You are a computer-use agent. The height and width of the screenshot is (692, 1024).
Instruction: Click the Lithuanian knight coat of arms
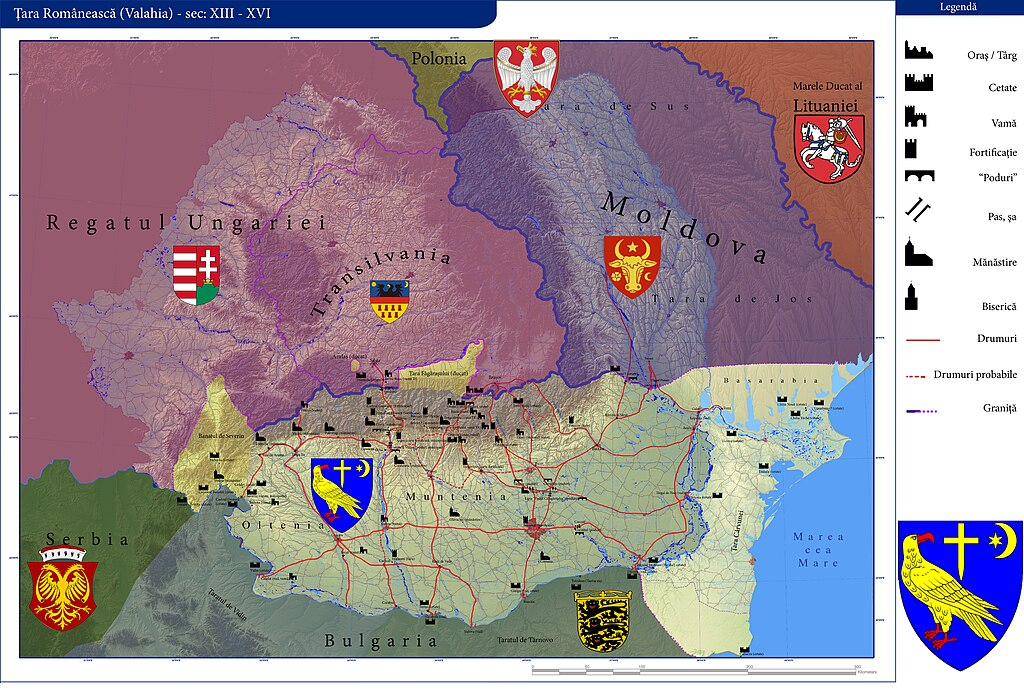point(829,149)
